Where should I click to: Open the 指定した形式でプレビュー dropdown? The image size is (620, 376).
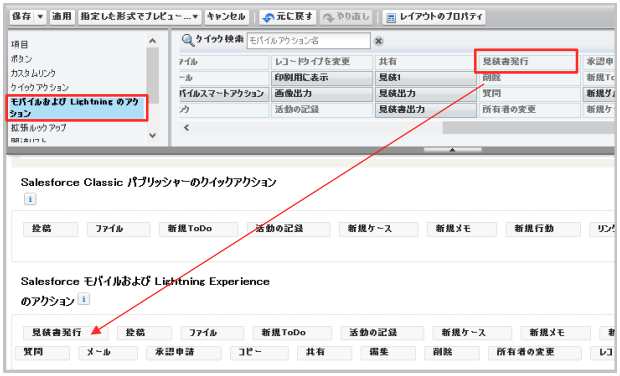(x=140, y=17)
